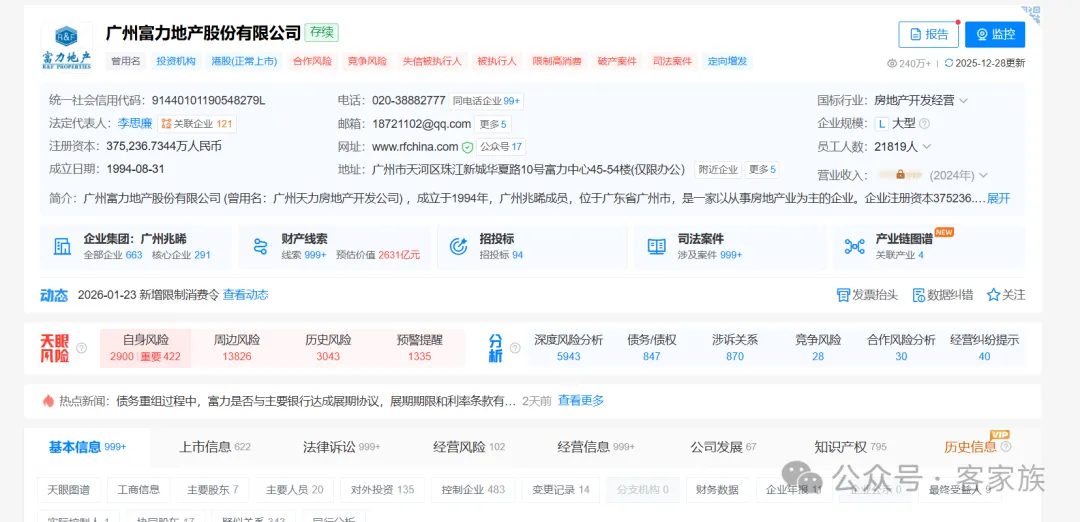Open 涉诉关系 870 analysis
1080x522 pixels.
tap(735, 348)
